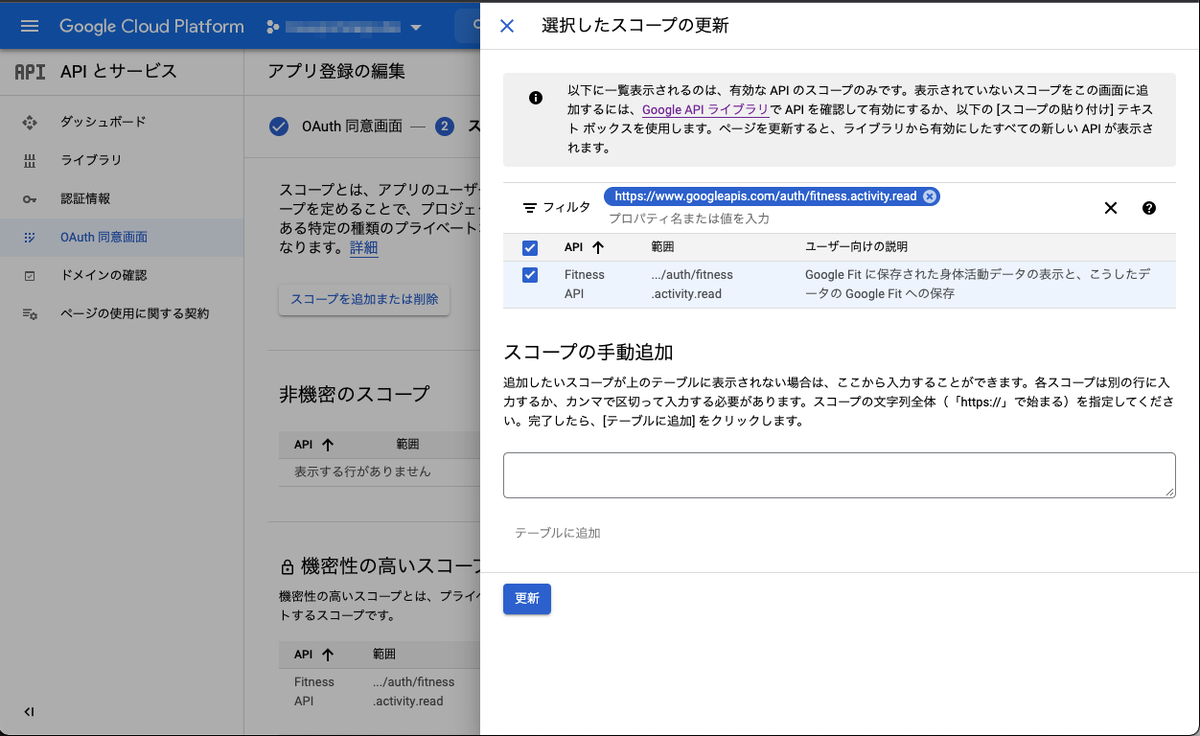Open the Google API ライブラリ link
Viewport: 1200px width, 736px height.
(705, 109)
